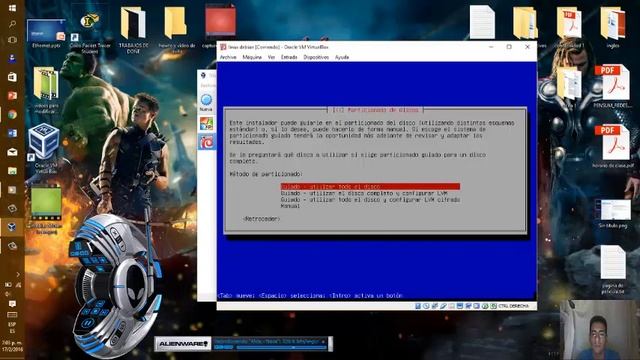Viewport: 640px width, 360px height.
Task: Click the taskbar search icon
Action: click(x=12, y=24)
